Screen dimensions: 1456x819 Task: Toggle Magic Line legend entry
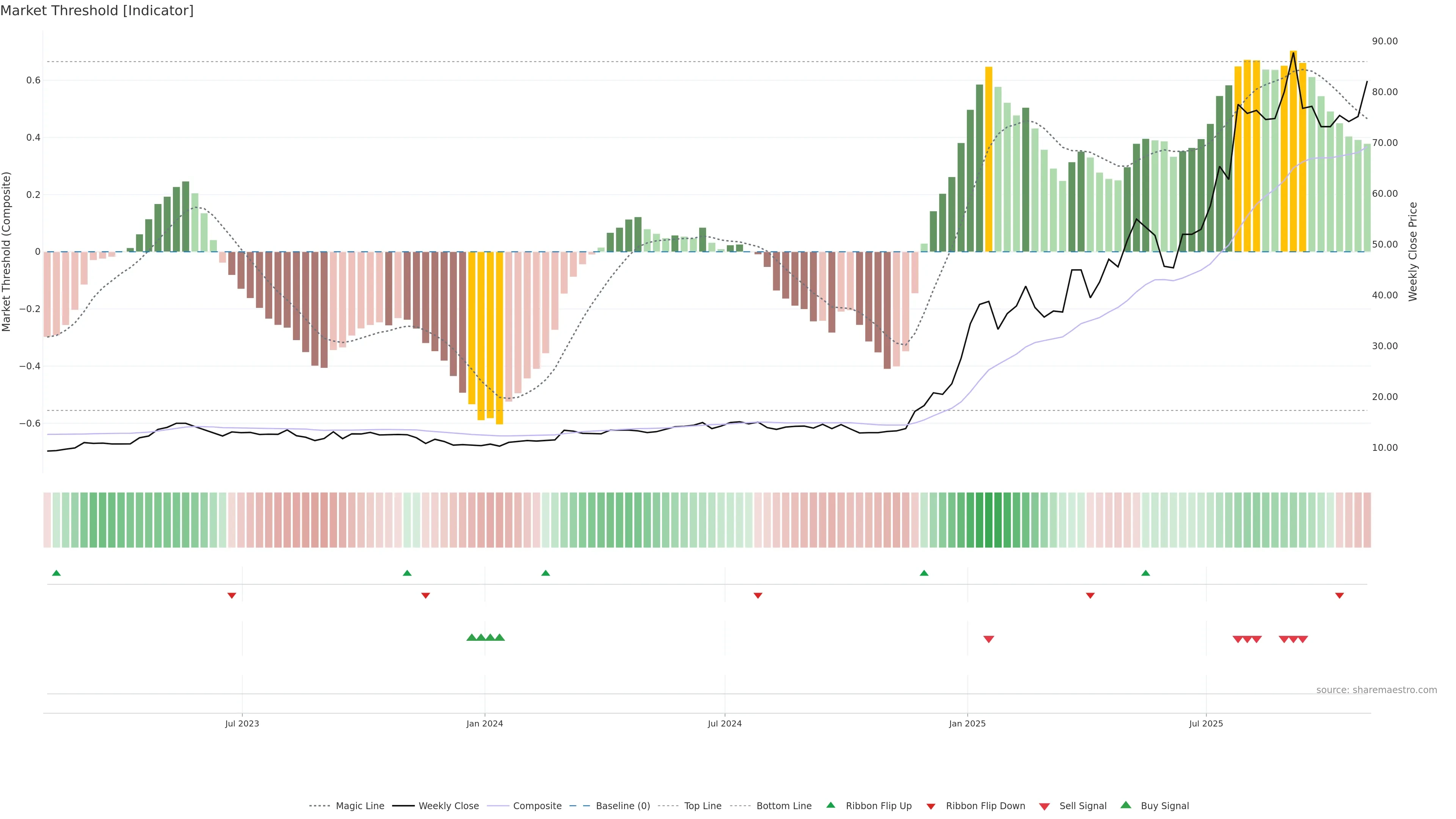[x=359, y=806]
